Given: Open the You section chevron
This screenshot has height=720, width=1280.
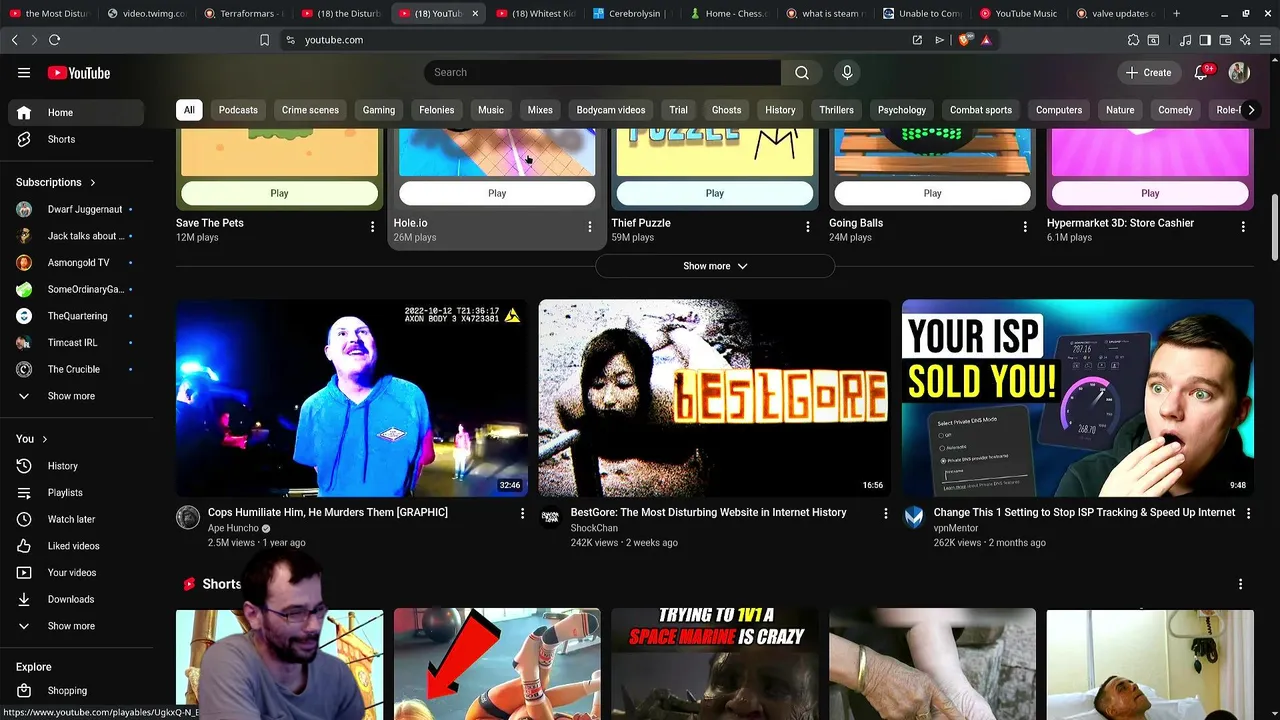Looking at the screenshot, I should pos(44,439).
